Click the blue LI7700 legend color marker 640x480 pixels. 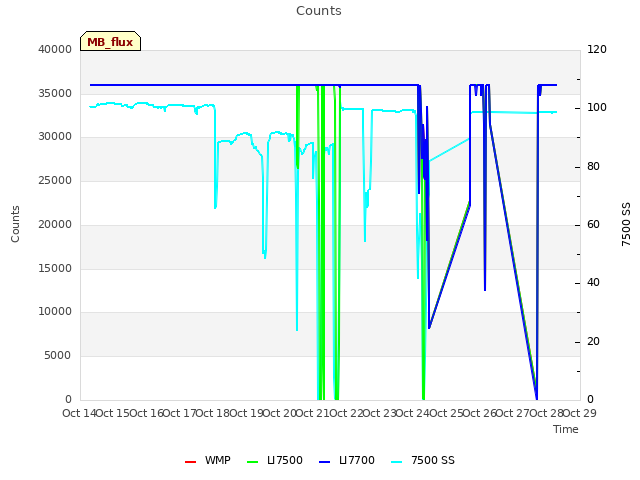(x=324, y=462)
